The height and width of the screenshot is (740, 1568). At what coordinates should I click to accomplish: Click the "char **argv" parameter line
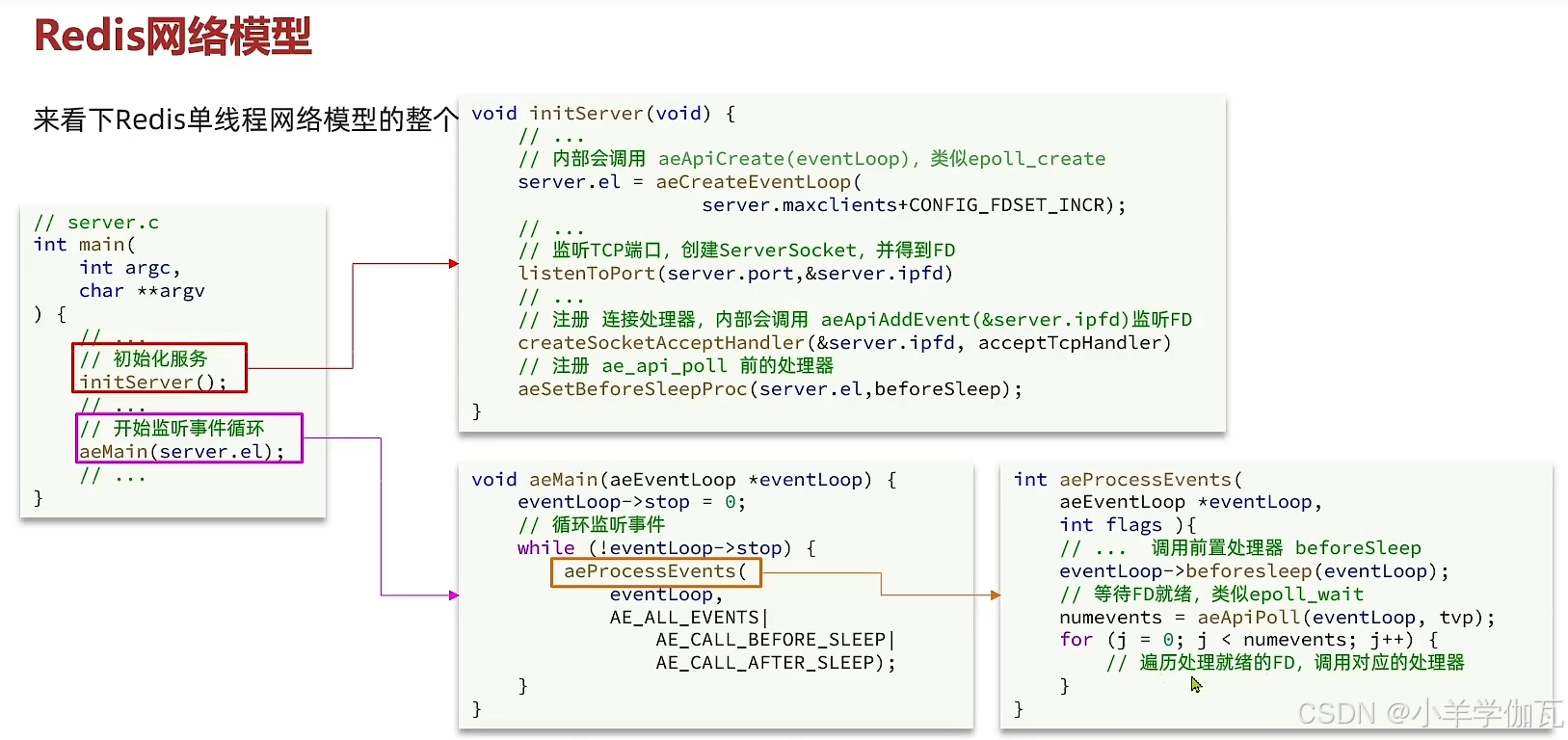pos(142,291)
